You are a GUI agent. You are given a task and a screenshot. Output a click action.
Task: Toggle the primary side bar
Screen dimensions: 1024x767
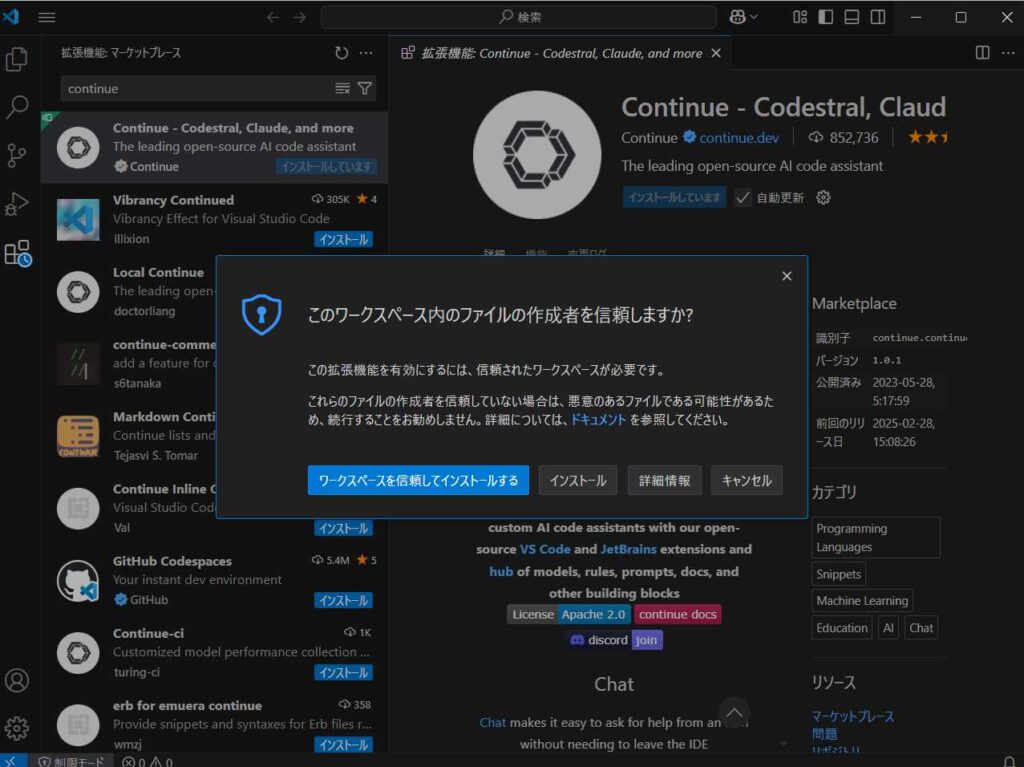coord(825,17)
